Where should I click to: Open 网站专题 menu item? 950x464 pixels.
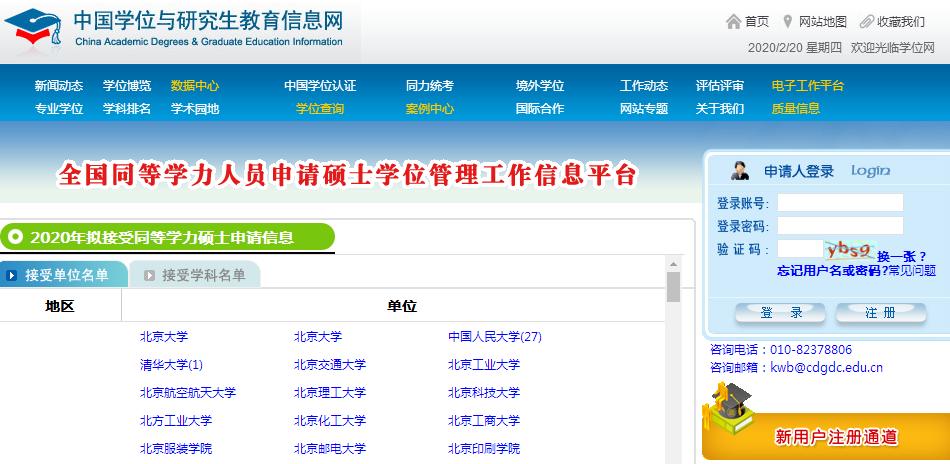[643, 109]
